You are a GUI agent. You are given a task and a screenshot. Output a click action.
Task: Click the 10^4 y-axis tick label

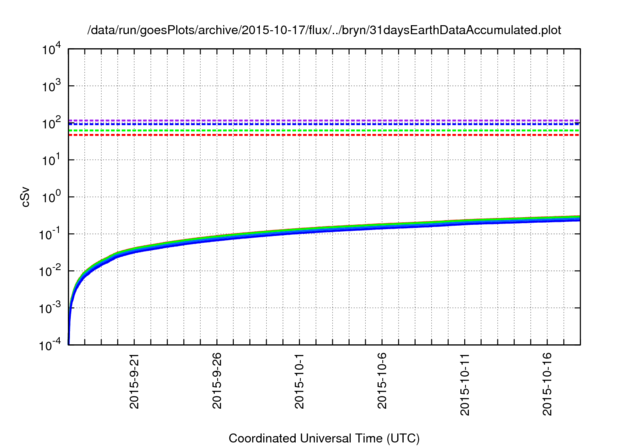tap(49, 49)
